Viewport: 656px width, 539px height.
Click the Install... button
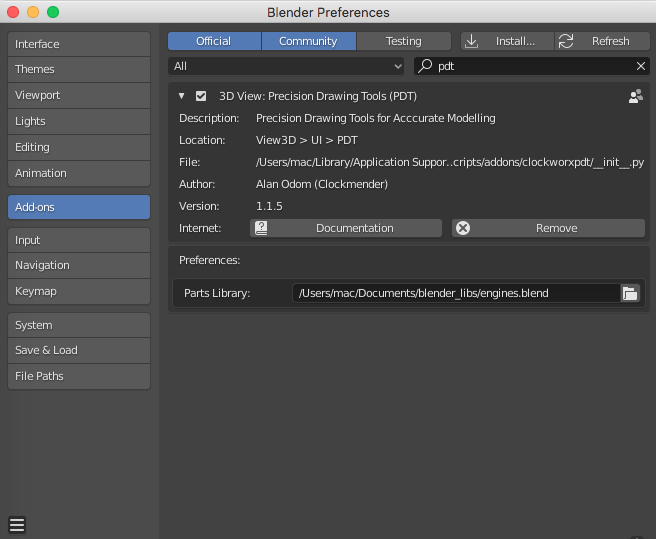point(507,41)
